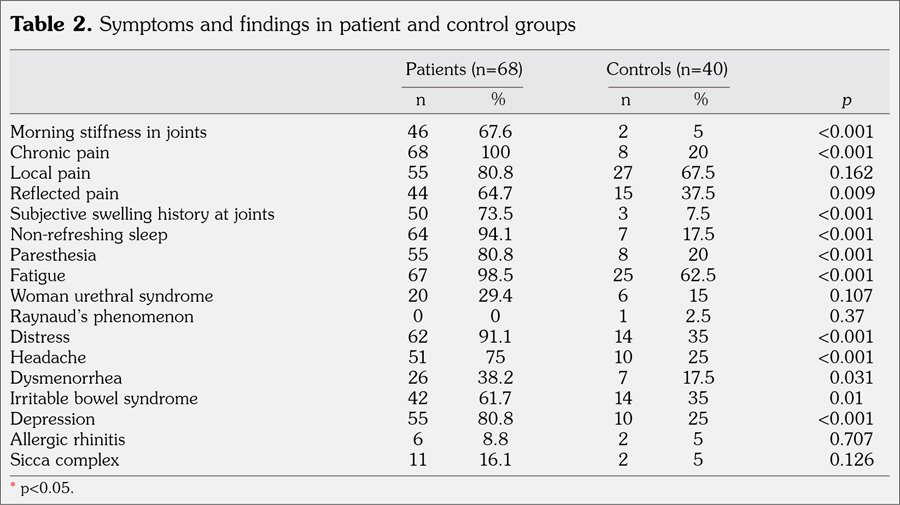Click the Raynaud's phenomenon row label

coord(101,317)
